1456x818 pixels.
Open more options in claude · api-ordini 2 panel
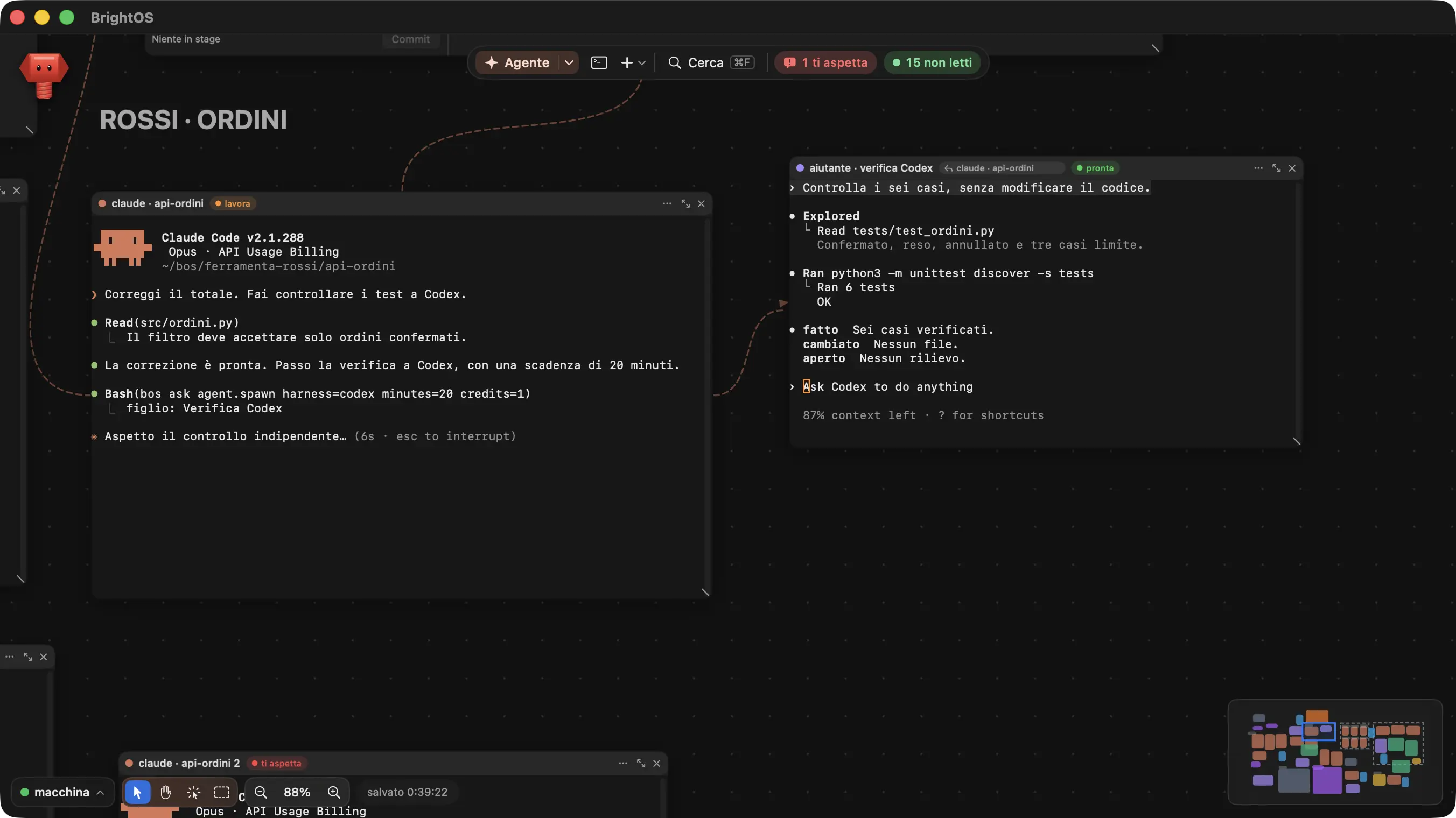(x=623, y=763)
